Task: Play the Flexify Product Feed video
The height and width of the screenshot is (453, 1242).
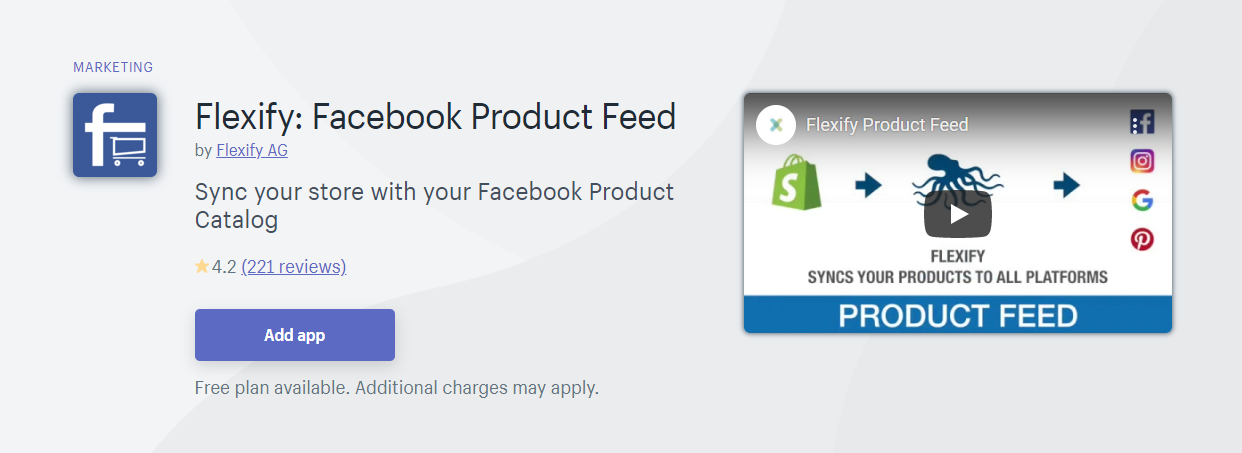Action: pyautogui.click(x=957, y=213)
